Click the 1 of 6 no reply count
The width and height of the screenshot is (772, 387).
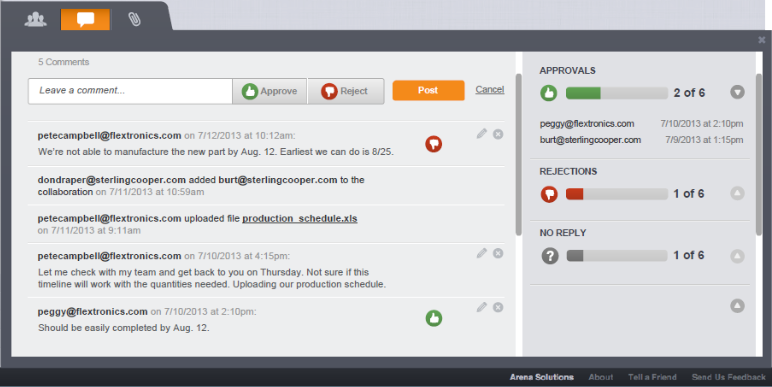tap(689, 255)
